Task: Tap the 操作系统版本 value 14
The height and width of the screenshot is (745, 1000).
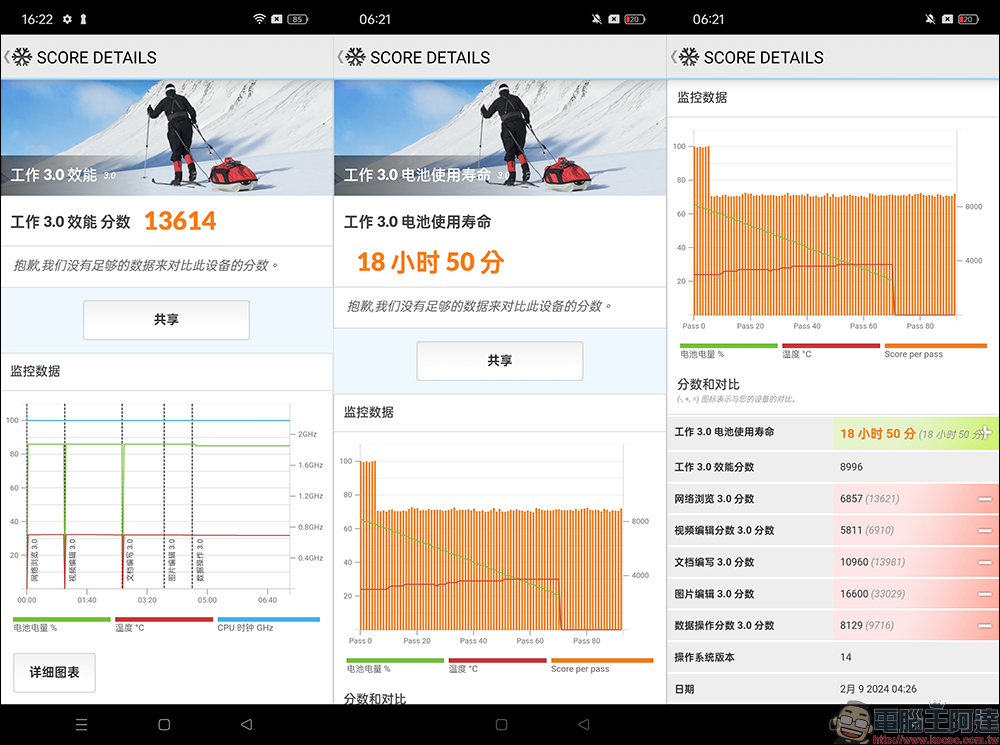Action: click(x=846, y=657)
